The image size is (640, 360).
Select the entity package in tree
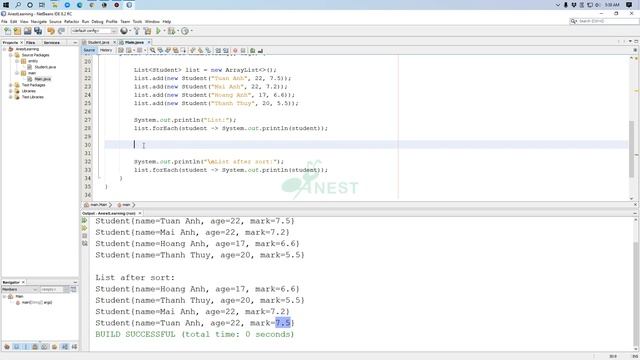[33, 61]
